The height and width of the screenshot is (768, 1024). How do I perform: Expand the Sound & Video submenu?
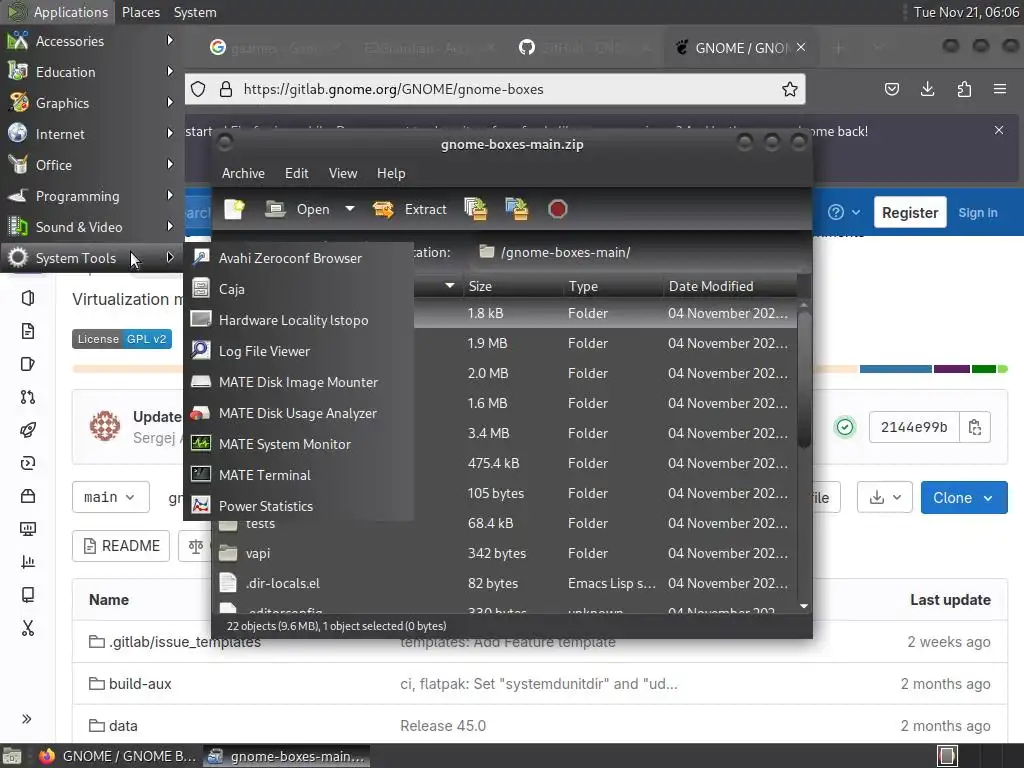(91, 227)
